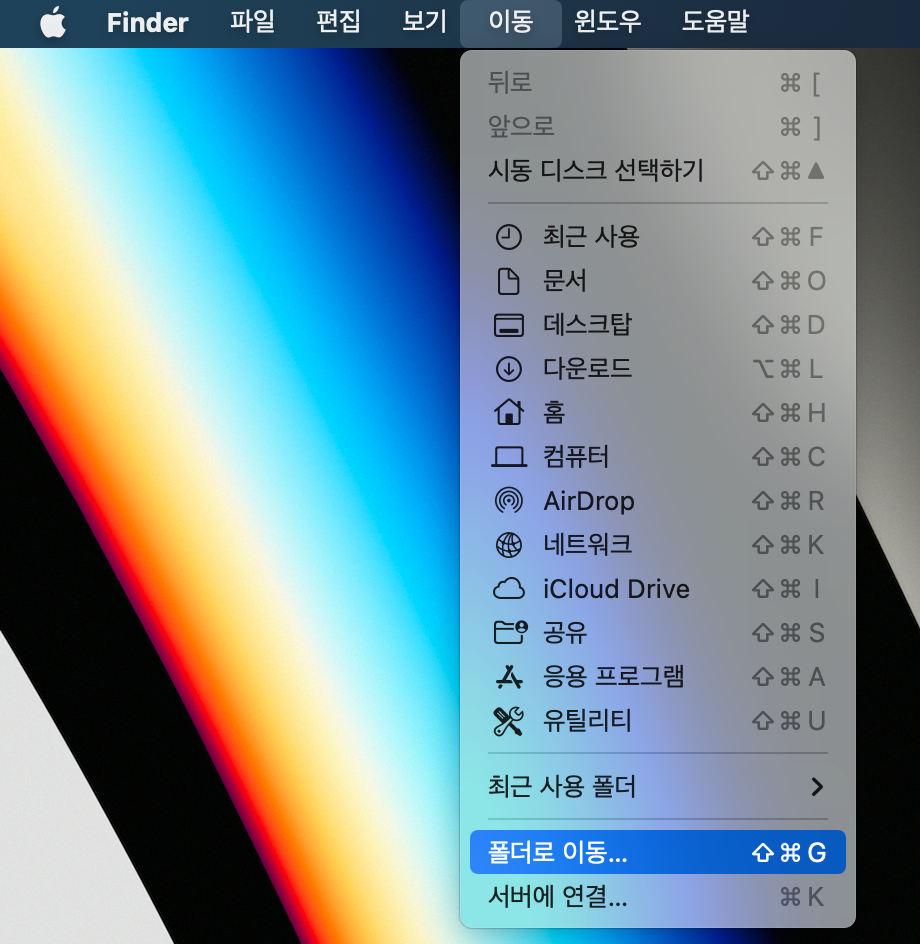Open iCloud Drive from the menu
The image size is (920, 944).
click(x=657, y=589)
